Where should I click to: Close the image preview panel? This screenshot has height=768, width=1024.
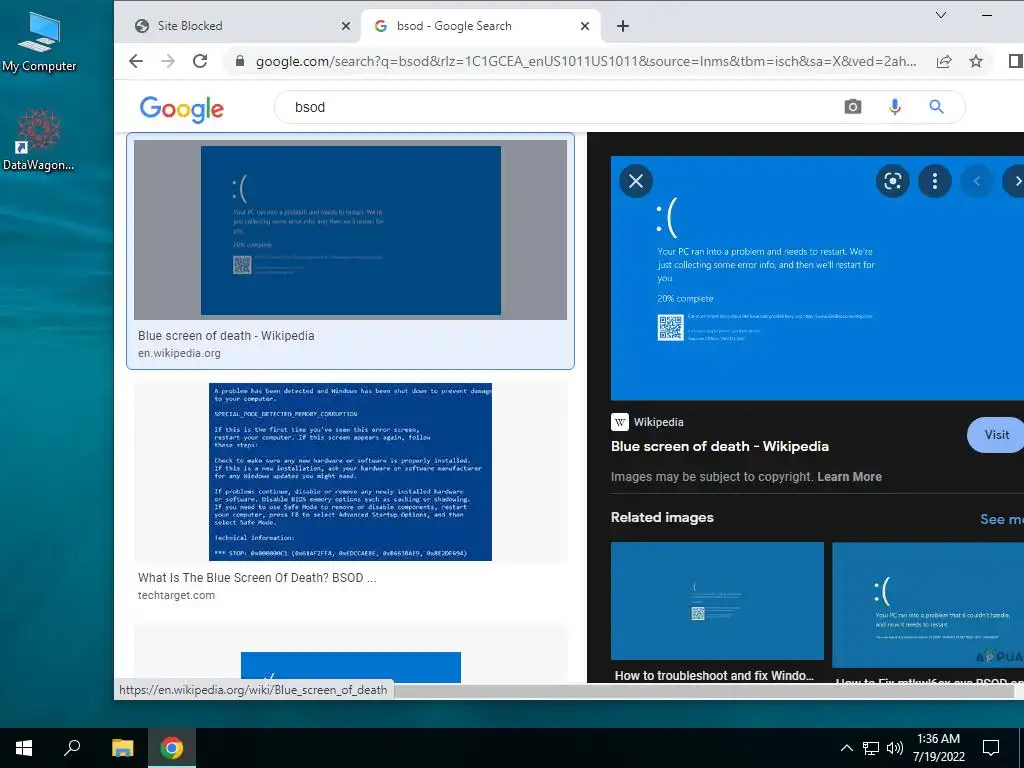636,181
